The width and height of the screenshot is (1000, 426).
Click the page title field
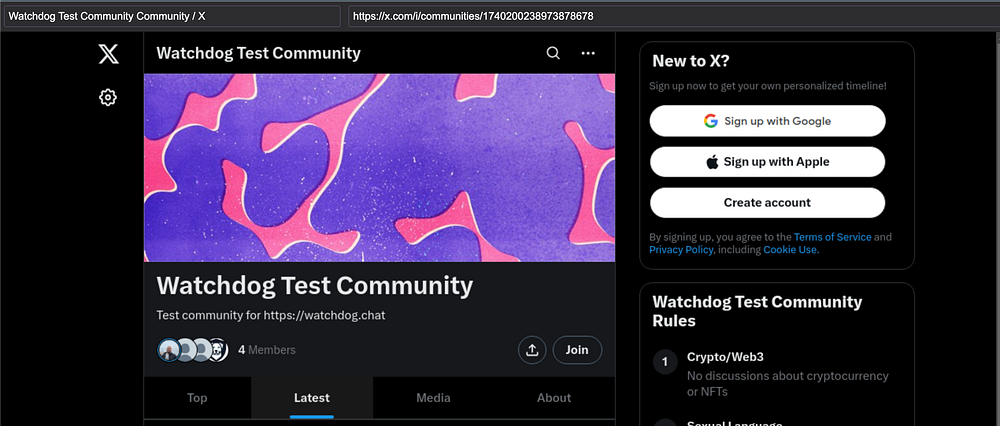click(x=172, y=17)
